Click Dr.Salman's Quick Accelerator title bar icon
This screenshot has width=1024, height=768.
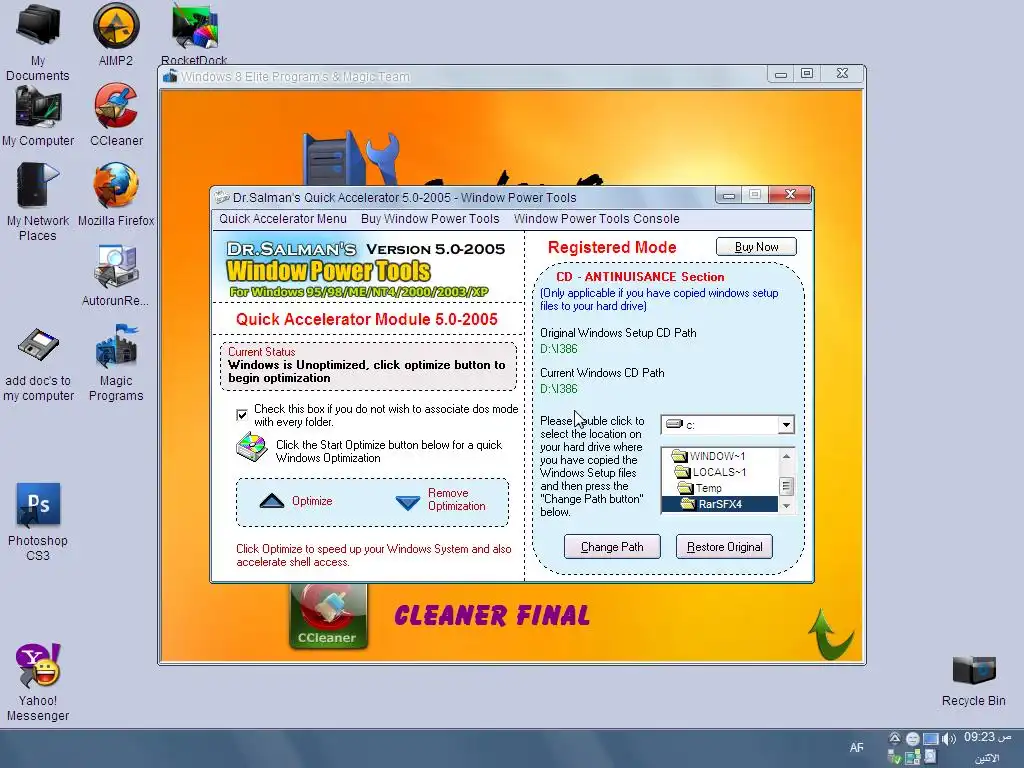coord(222,197)
